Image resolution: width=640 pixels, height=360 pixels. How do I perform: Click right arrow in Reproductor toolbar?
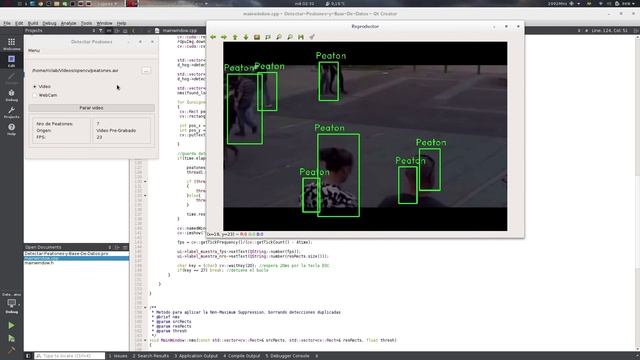pyautogui.click(x=224, y=37)
